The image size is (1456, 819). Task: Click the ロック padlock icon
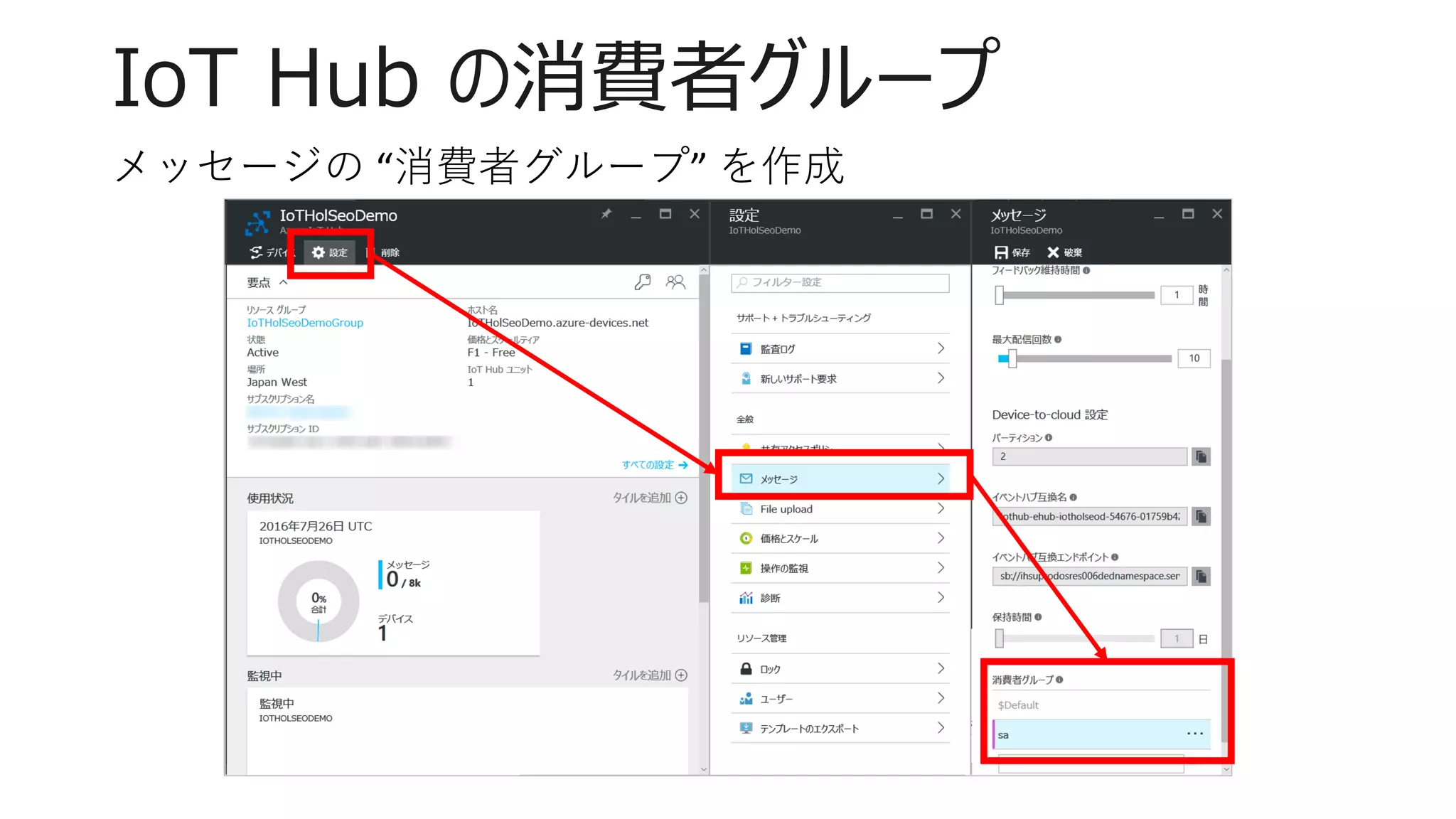tap(746, 669)
